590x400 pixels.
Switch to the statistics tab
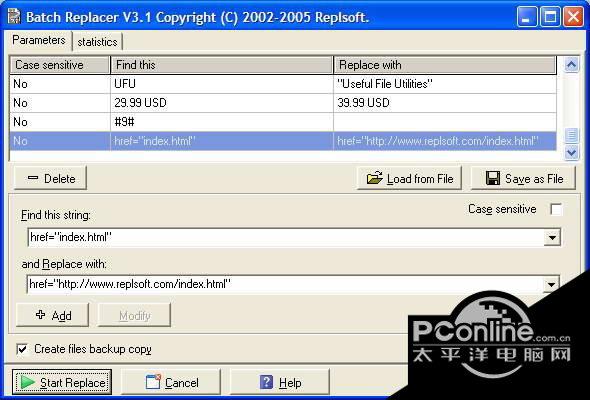click(97, 42)
